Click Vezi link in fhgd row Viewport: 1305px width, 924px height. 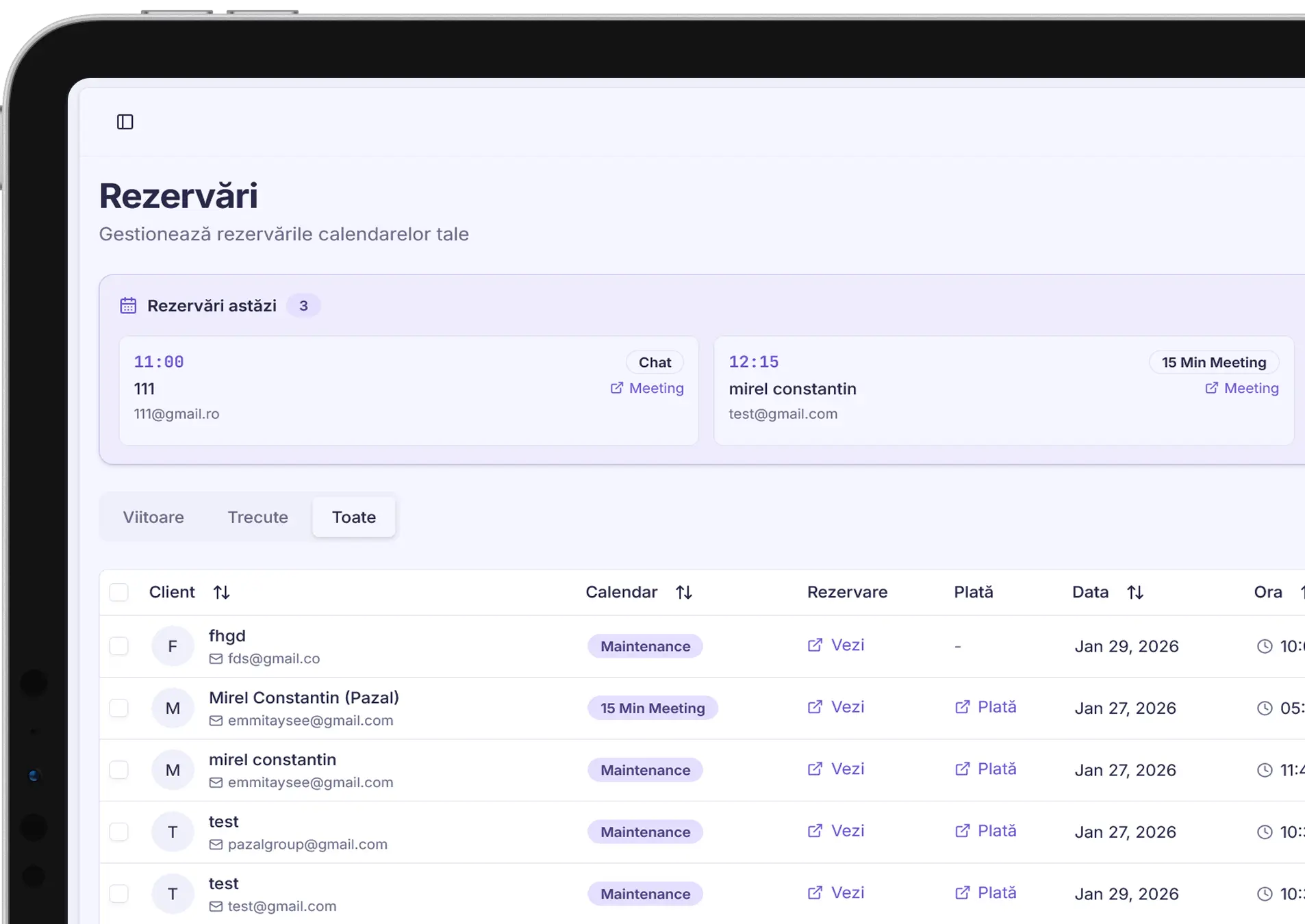click(836, 645)
